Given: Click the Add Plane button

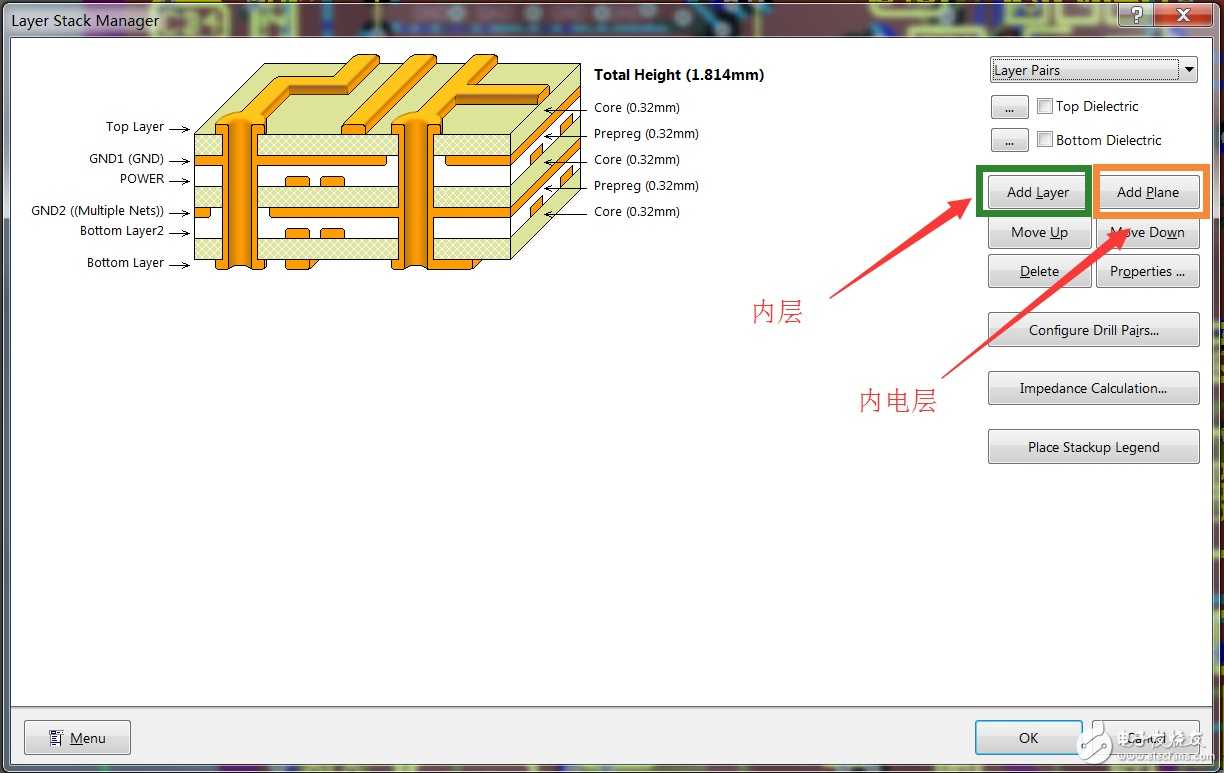Looking at the screenshot, I should click(1148, 192).
